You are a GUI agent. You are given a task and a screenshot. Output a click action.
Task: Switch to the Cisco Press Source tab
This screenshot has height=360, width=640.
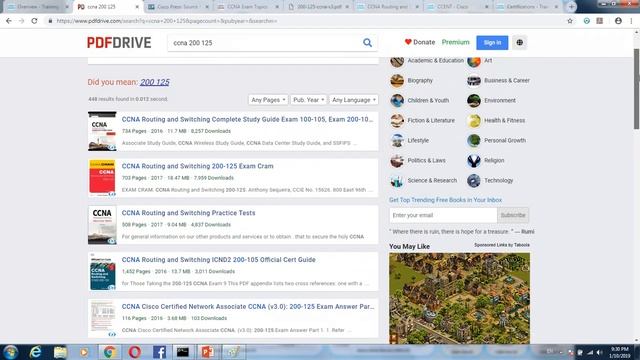tap(178, 7)
